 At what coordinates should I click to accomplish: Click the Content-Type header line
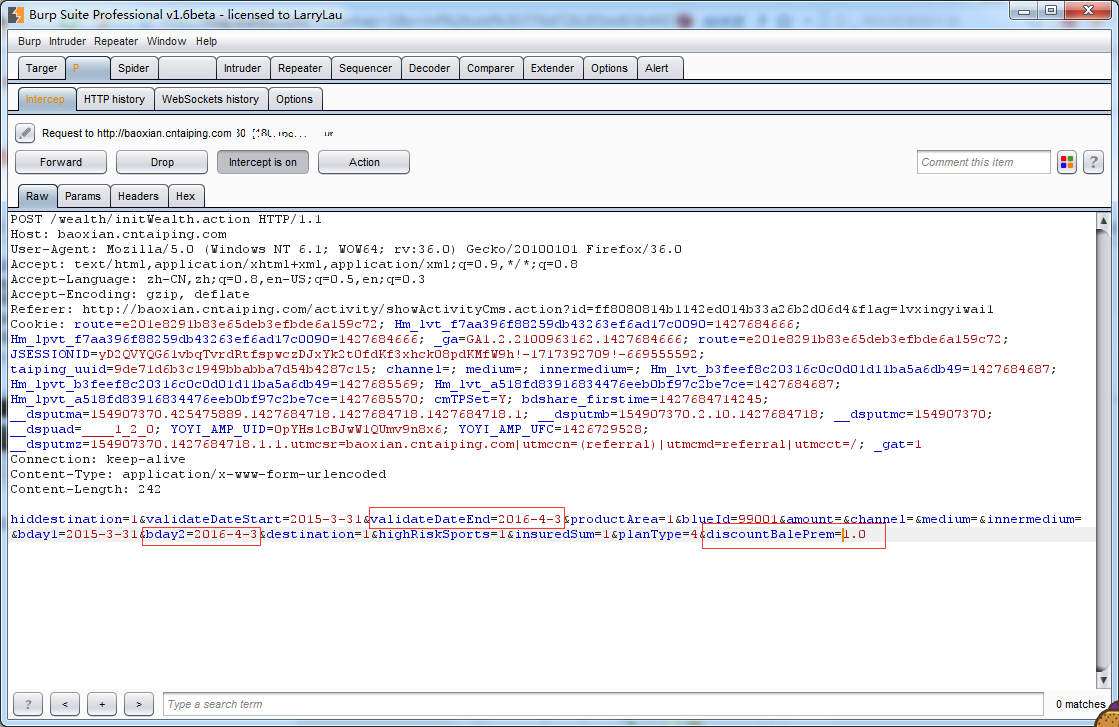(x=198, y=474)
